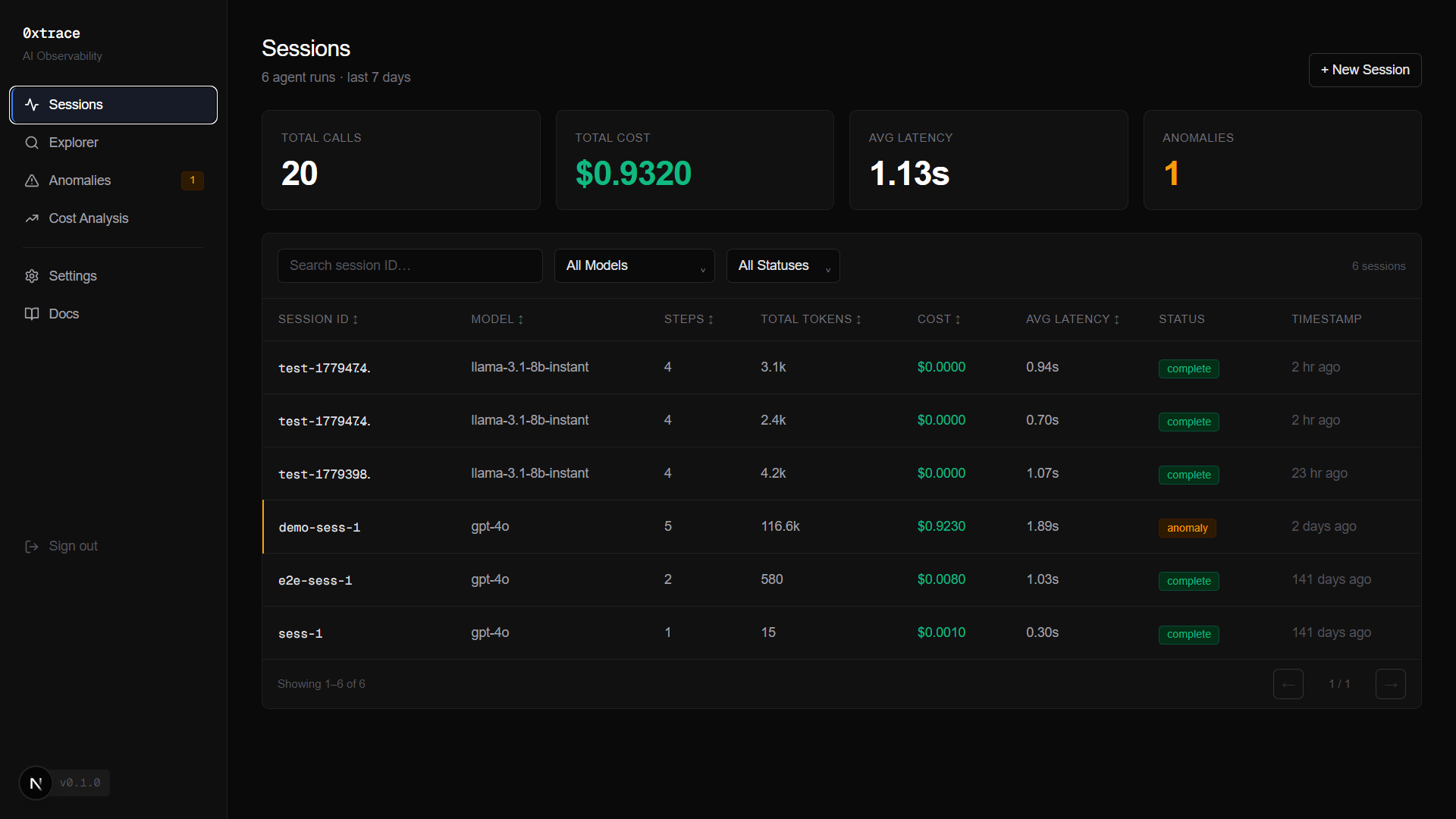The height and width of the screenshot is (819, 1456).
Task: Sort by Steps column header
Action: tap(689, 319)
